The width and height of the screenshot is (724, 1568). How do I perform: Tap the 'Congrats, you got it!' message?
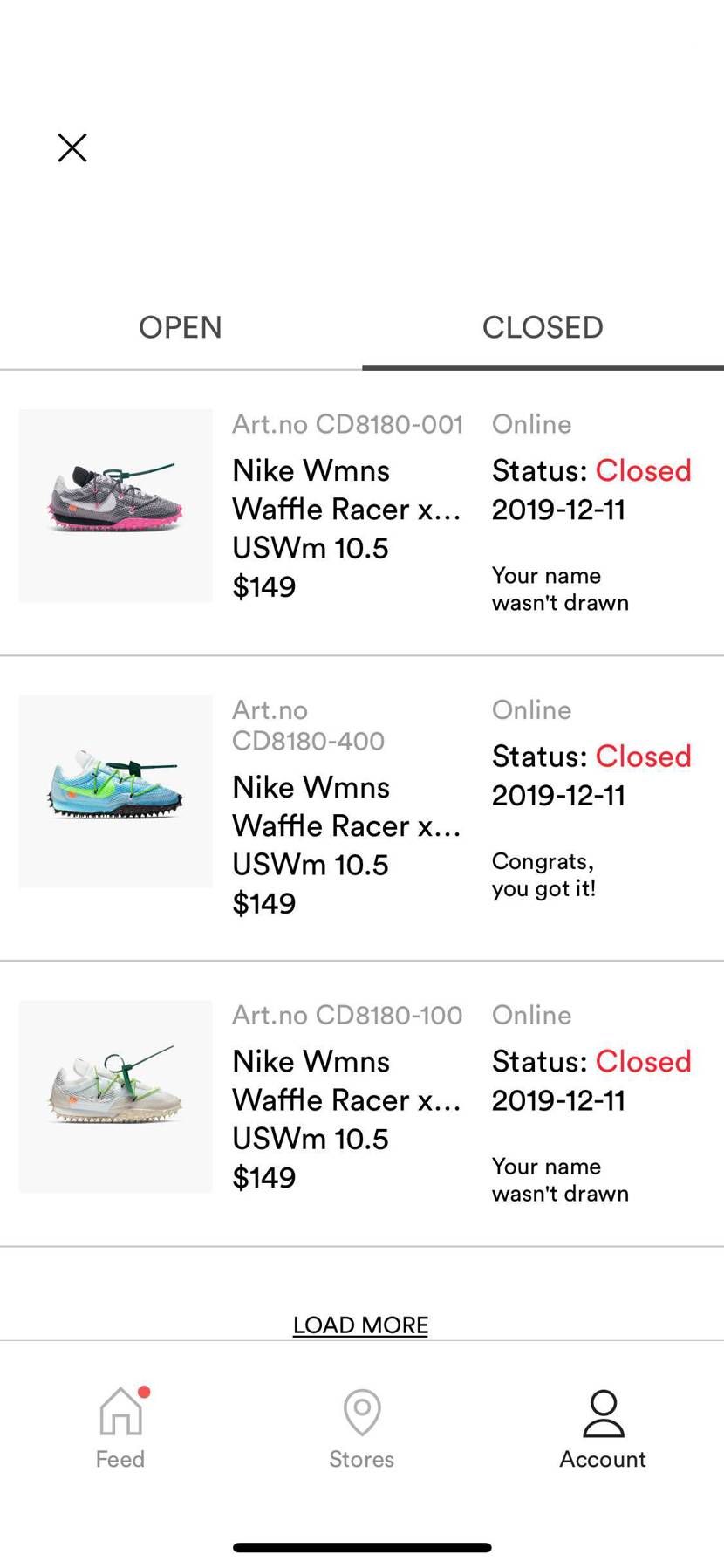click(543, 874)
